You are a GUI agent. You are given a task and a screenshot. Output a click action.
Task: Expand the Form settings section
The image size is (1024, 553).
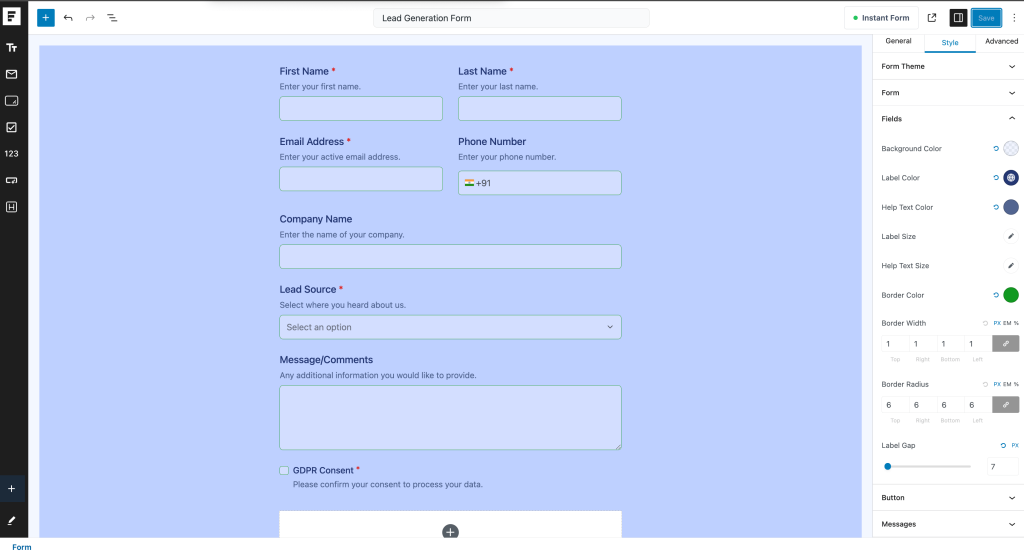(948, 93)
